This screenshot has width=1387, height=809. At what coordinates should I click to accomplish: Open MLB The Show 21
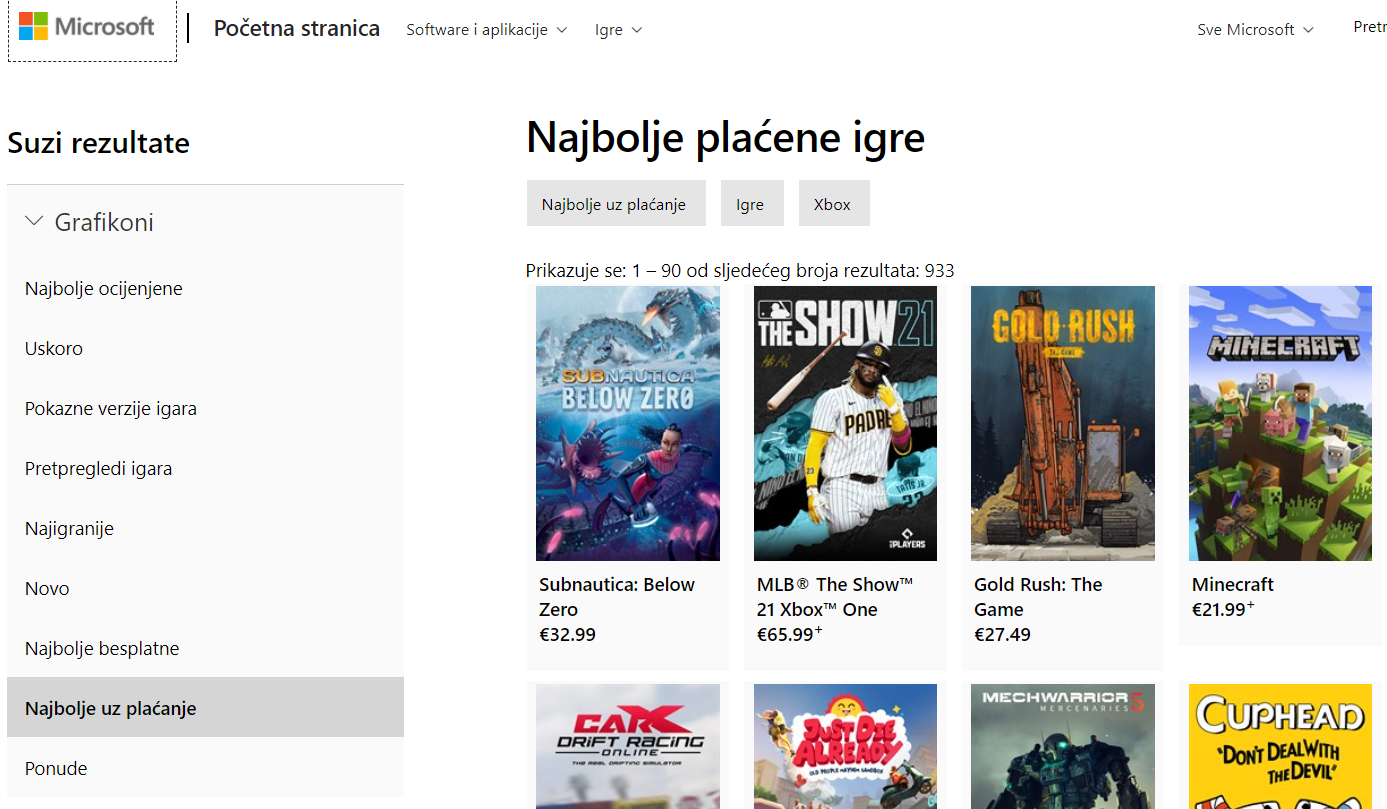pyautogui.click(x=845, y=422)
